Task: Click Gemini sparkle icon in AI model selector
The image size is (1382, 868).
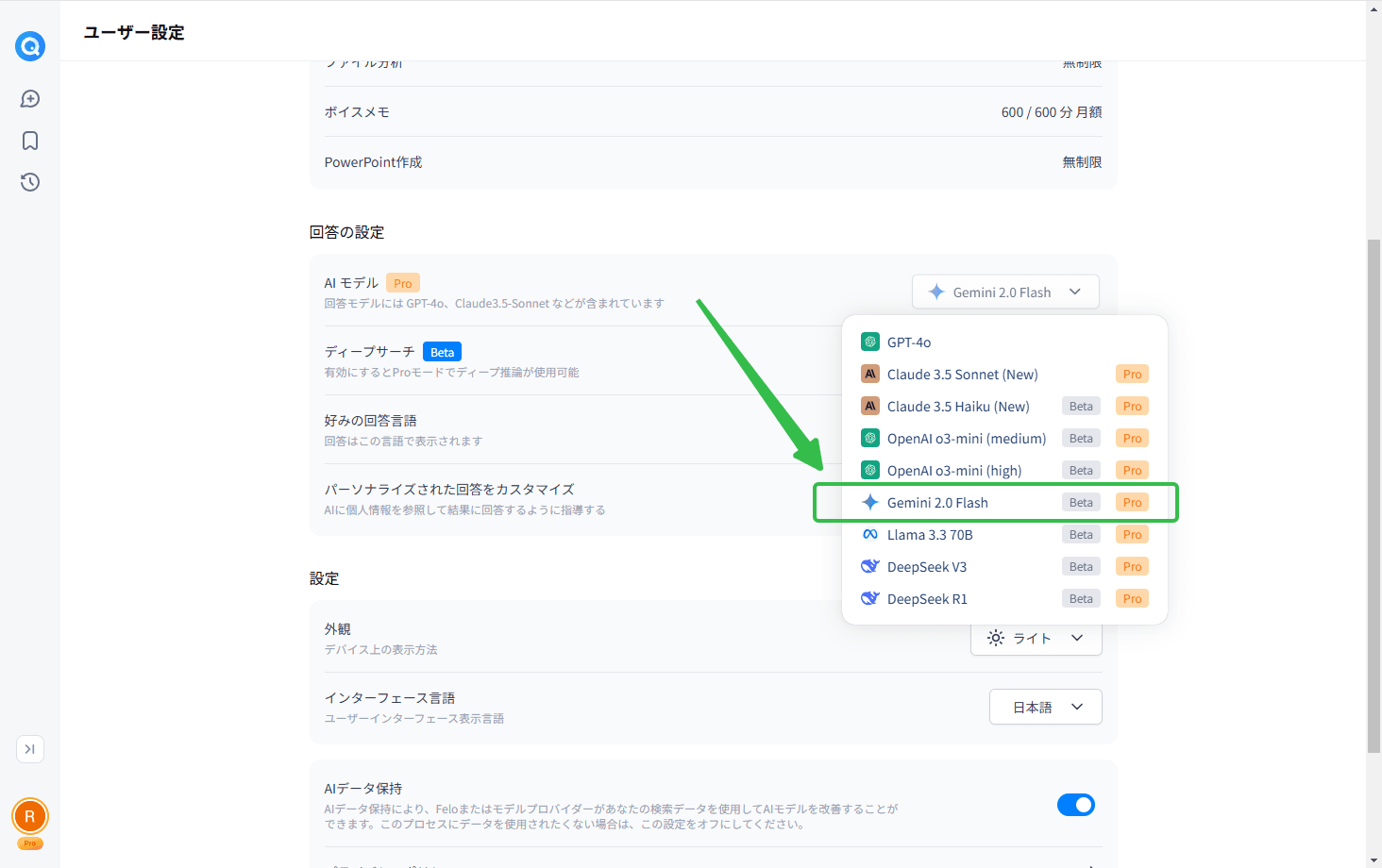Action: (x=936, y=292)
